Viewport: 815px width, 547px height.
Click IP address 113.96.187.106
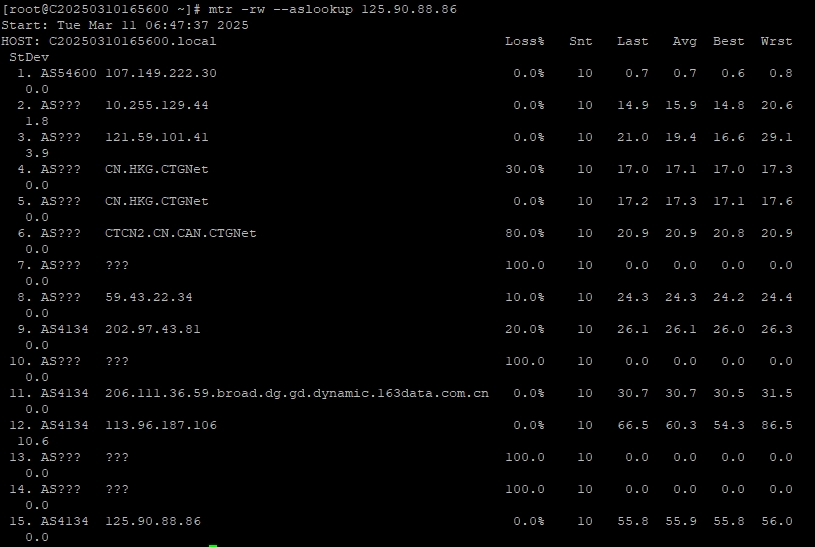pyautogui.click(x=160, y=425)
